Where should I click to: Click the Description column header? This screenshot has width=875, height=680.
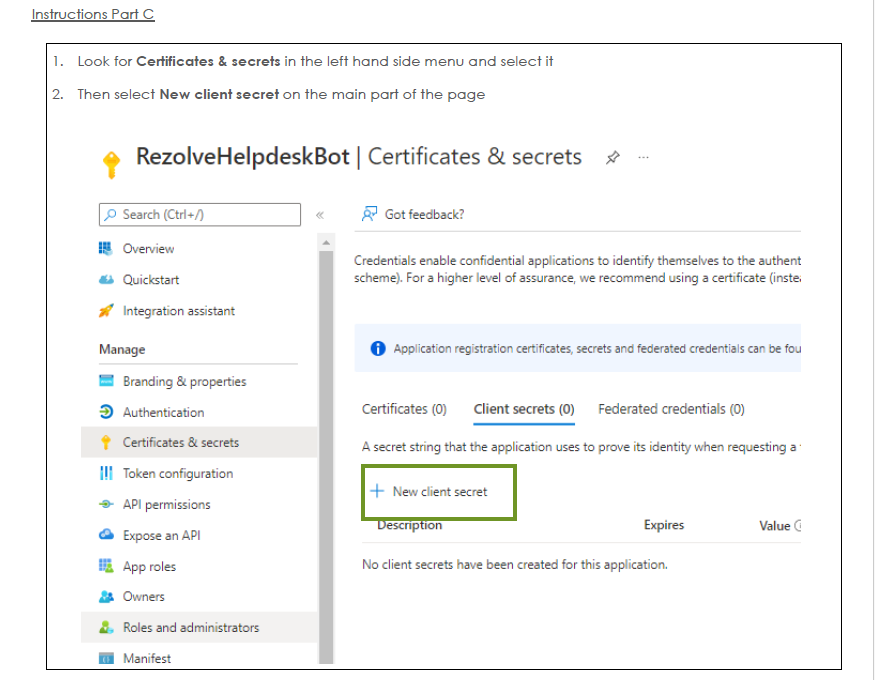[x=410, y=525]
